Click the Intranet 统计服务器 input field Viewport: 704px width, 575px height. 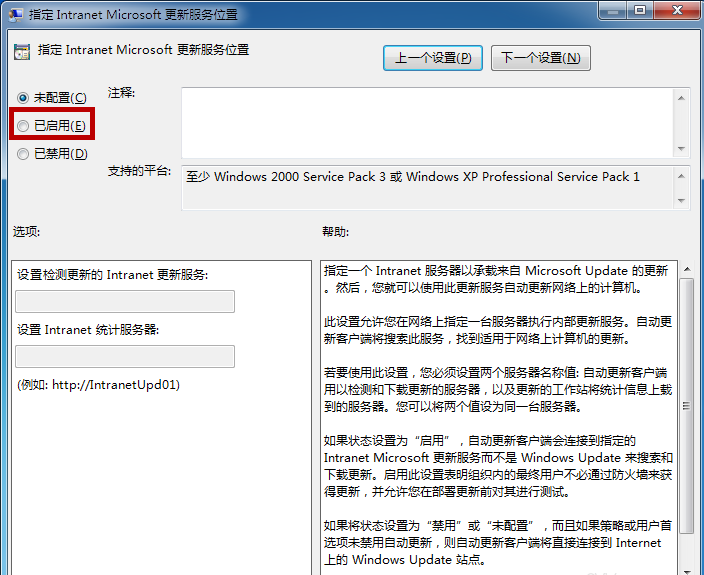125,356
